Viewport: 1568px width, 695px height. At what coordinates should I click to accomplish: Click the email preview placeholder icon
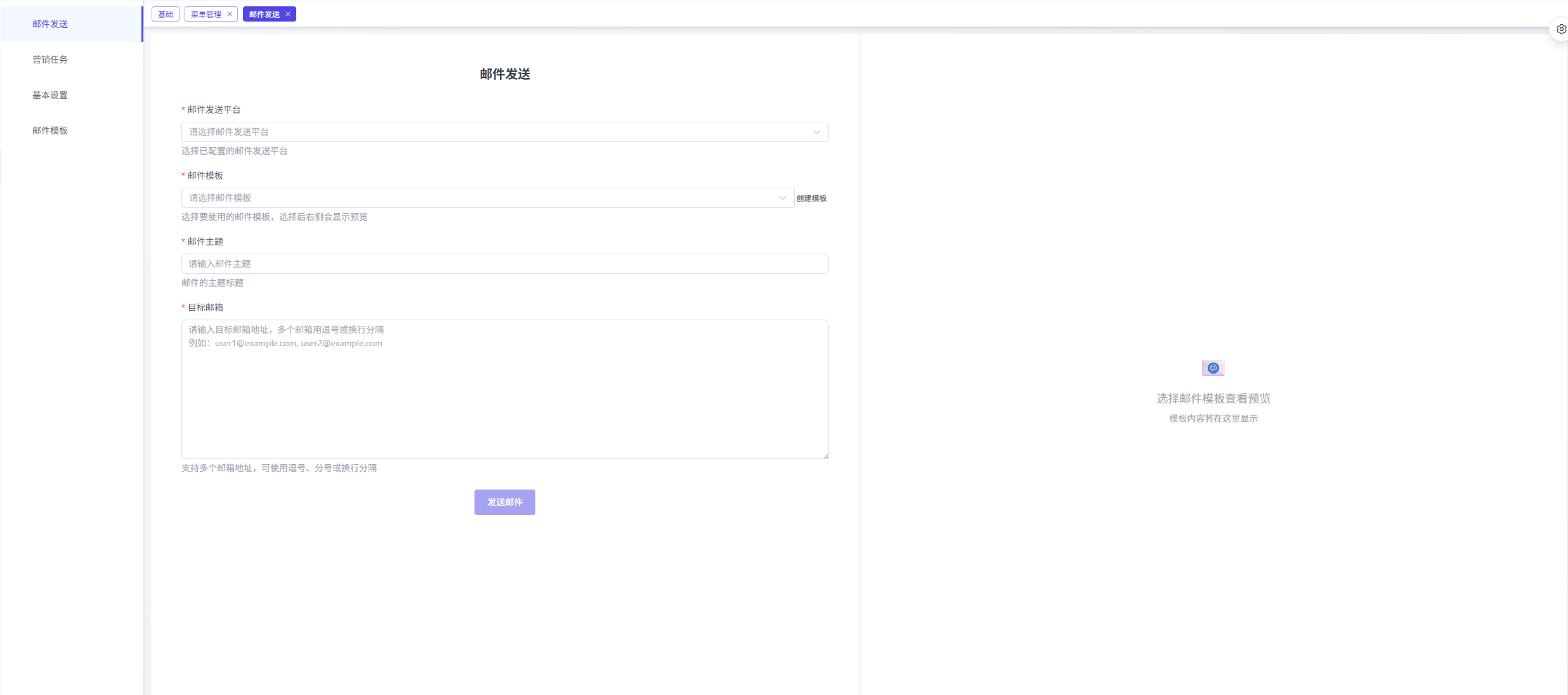1213,368
